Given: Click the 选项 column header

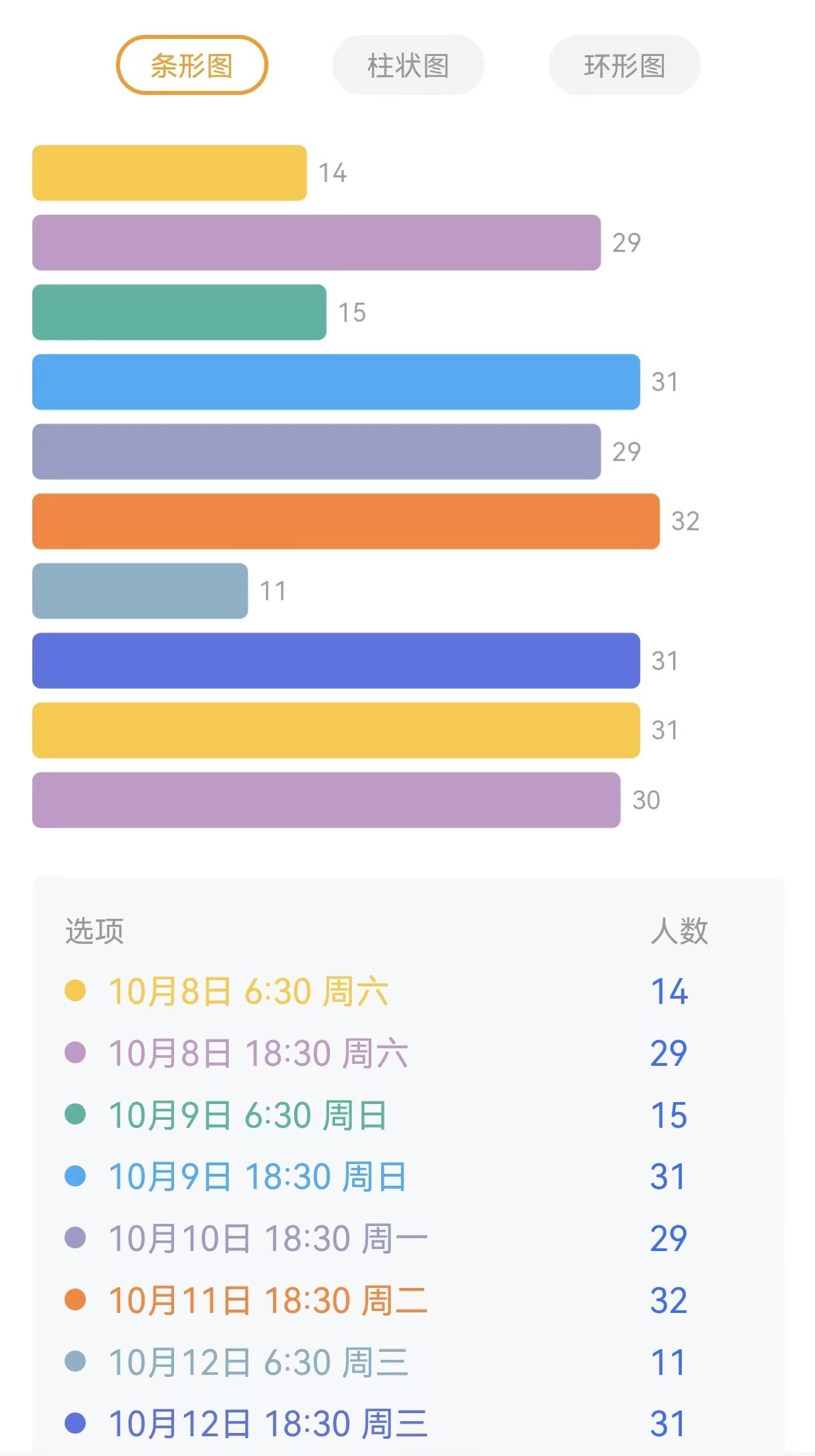Looking at the screenshot, I should click(94, 931).
